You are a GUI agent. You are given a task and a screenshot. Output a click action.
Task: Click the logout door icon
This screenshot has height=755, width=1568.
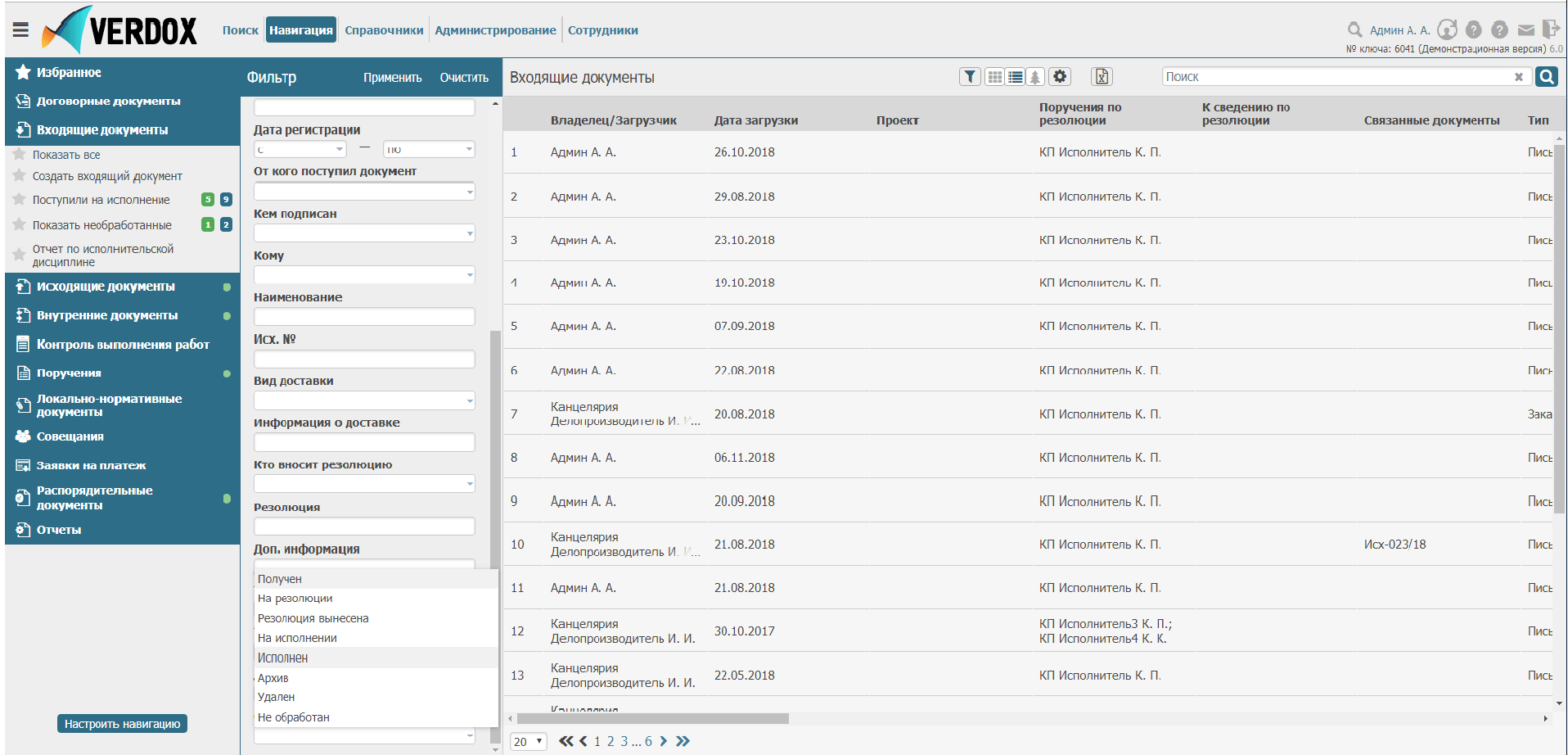(1550, 30)
